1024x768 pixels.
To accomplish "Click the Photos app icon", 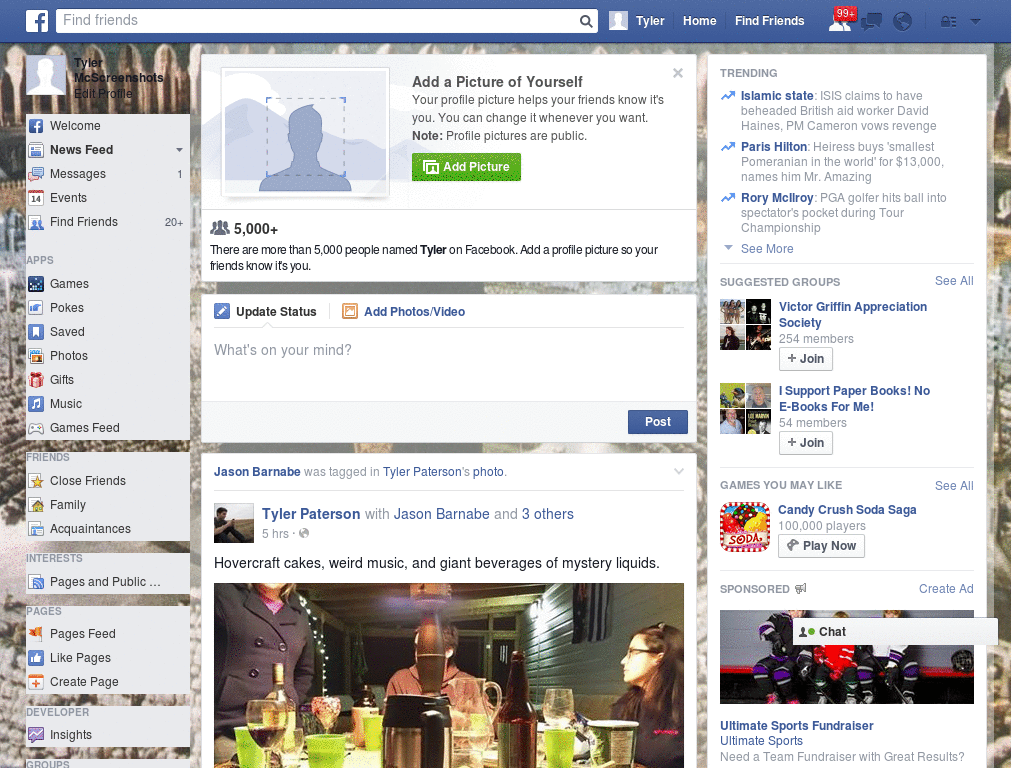I will pos(36,356).
